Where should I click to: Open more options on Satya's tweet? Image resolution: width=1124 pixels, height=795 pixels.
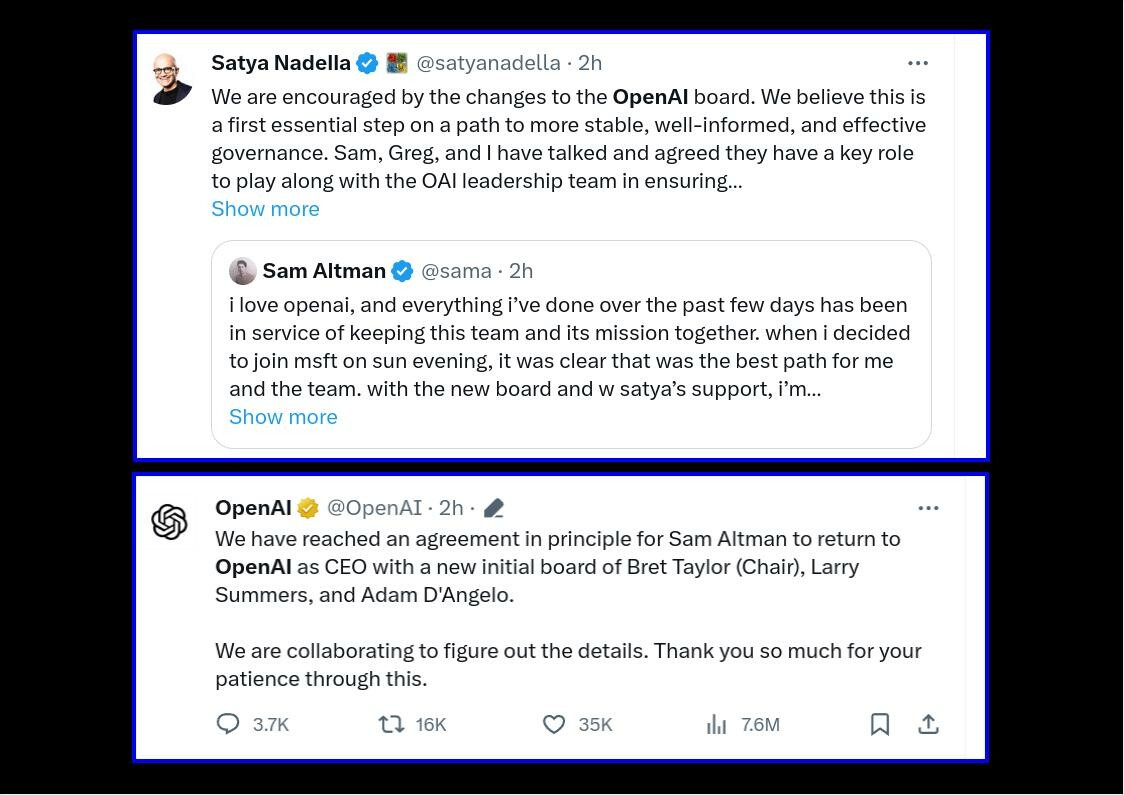pos(917,63)
